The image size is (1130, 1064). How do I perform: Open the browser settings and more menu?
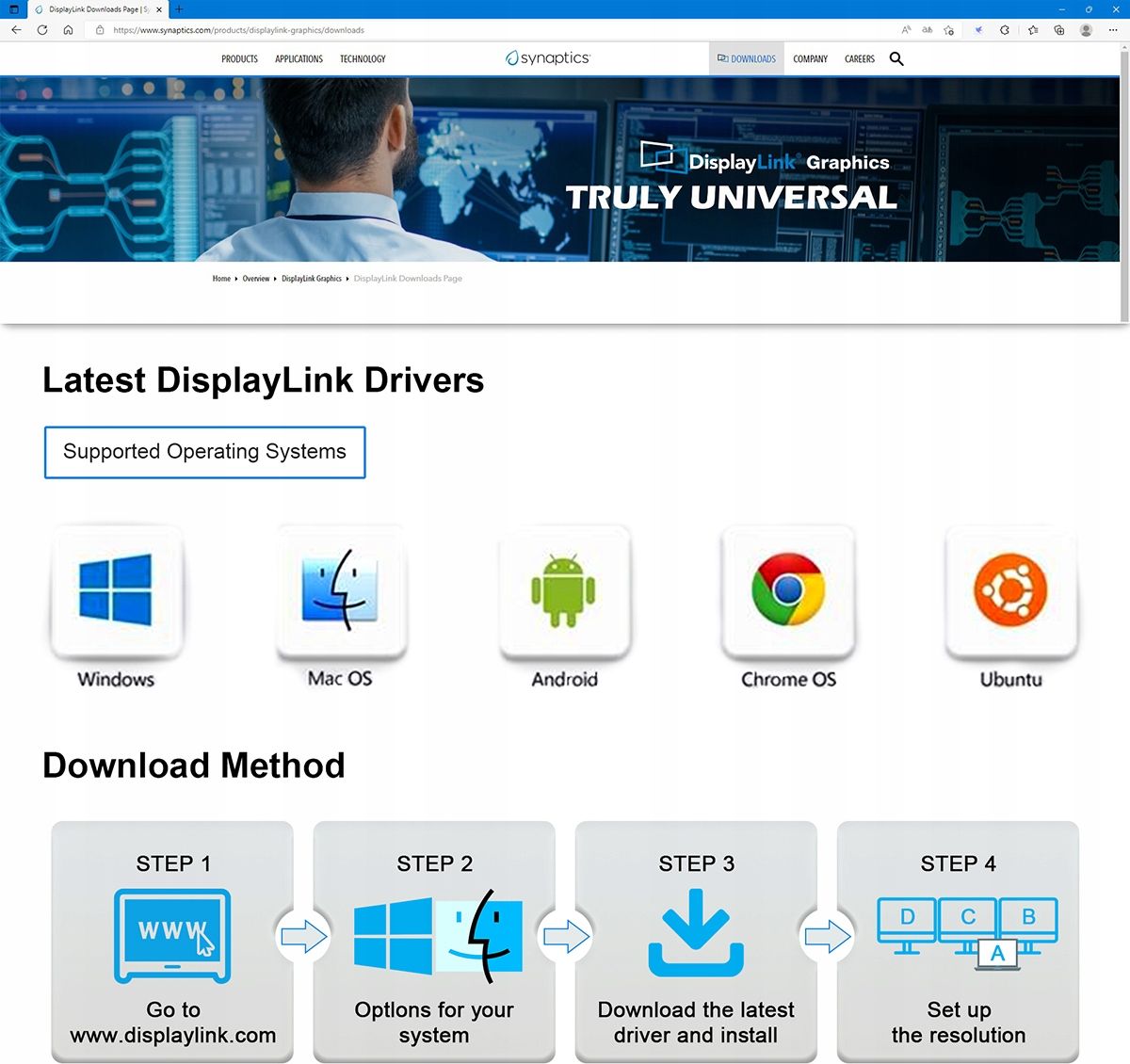tap(1113, 30)
